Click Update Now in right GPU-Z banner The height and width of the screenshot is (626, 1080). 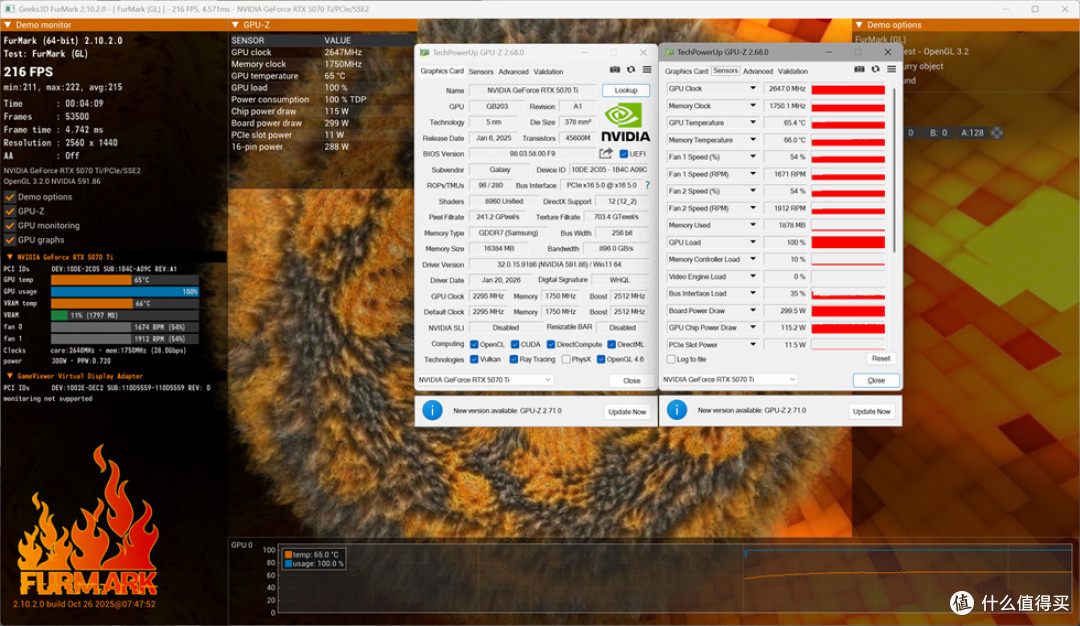(871, 412)
